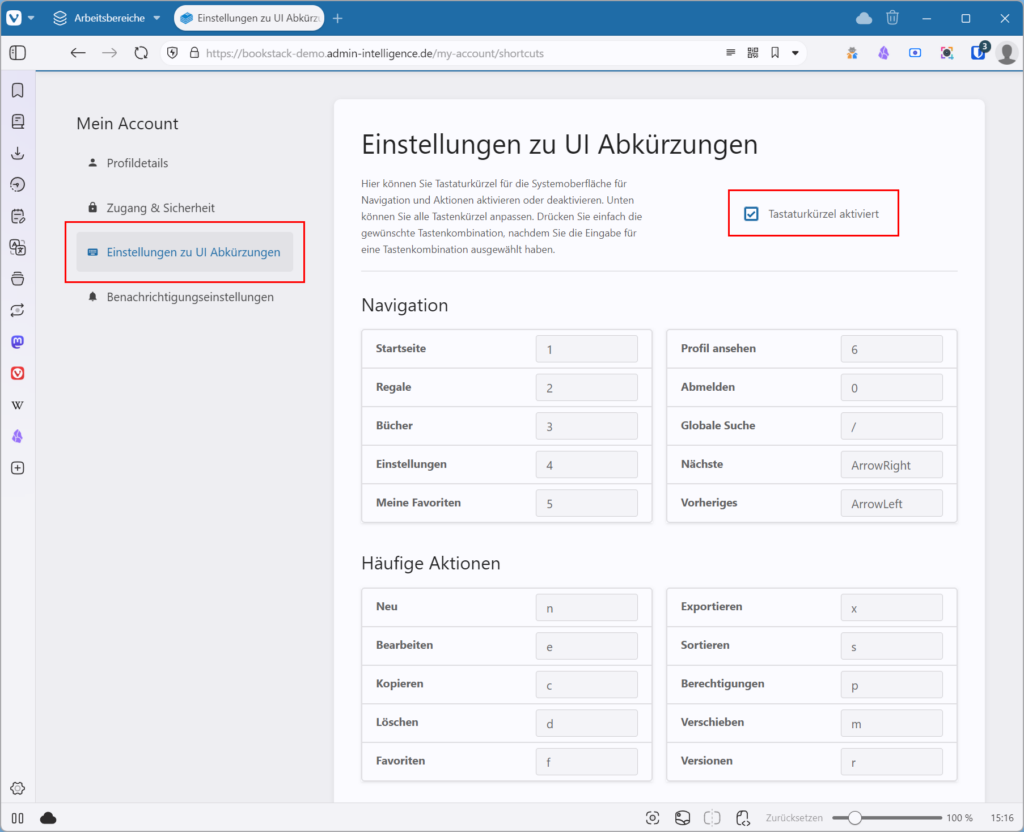Select the Berechtigungen shortcut input
This screenshot has height=832, width=1024.
pyautogui.click(x=891, y=685)
